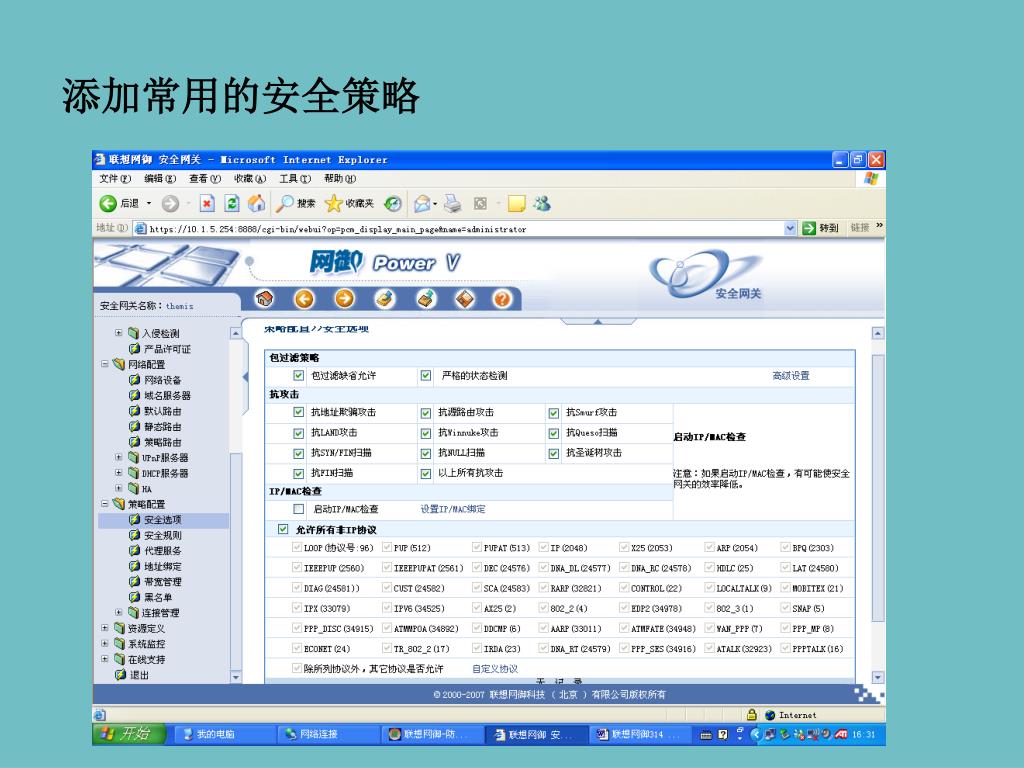The height and width of the screenshot is (768, 1024).
Task: Click the IE History icon
Action: [x=392, y=204]
